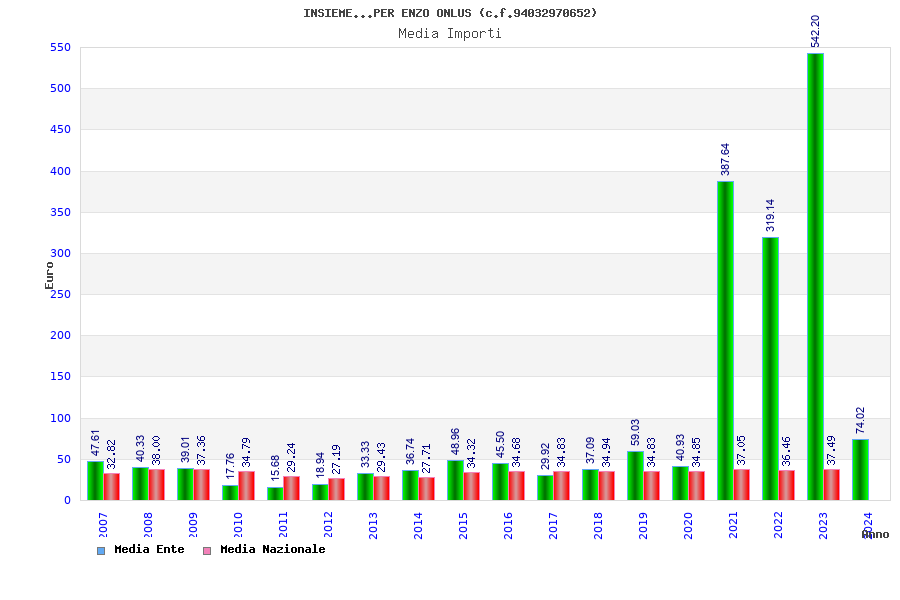The height and width of the screenshot is (600, 900).
Task: Click the INSIEME...PER ENZO ONLUS title
Action: pyautogui.click(x=450, y=13)
